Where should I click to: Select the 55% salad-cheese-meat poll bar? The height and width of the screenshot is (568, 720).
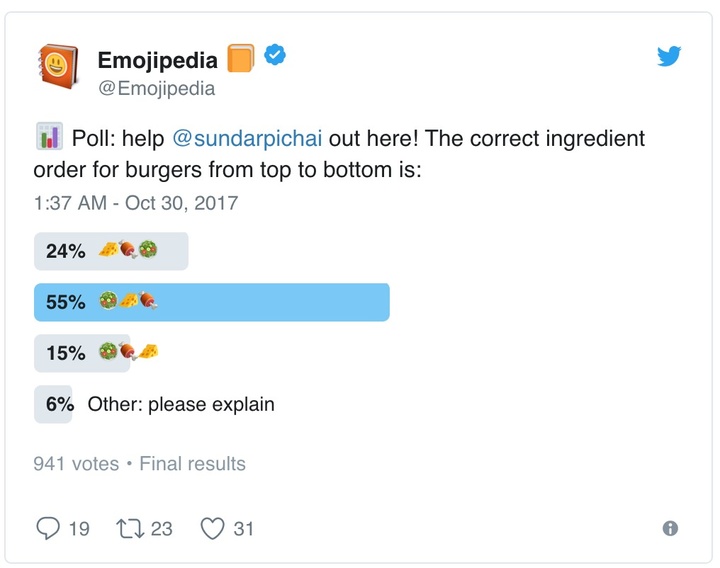212,302
